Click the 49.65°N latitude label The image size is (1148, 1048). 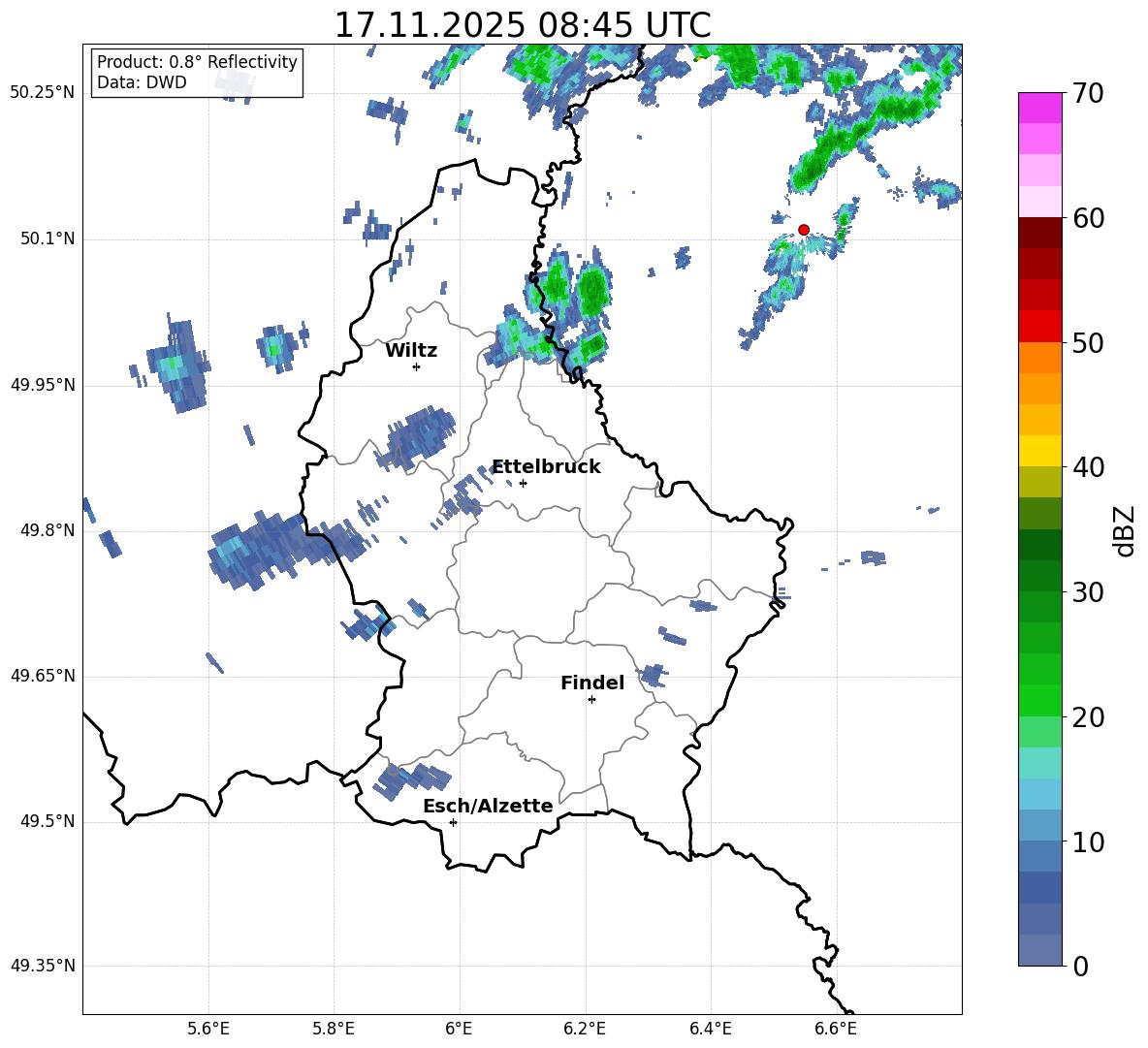(43, 676)
